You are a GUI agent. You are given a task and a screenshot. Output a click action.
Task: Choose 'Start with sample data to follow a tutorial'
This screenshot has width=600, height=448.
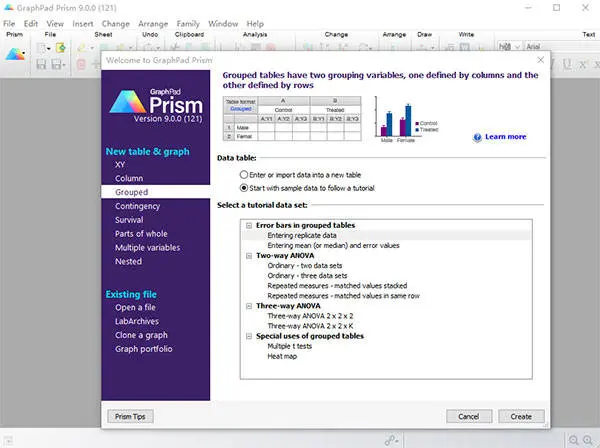(x=245, y=187)
